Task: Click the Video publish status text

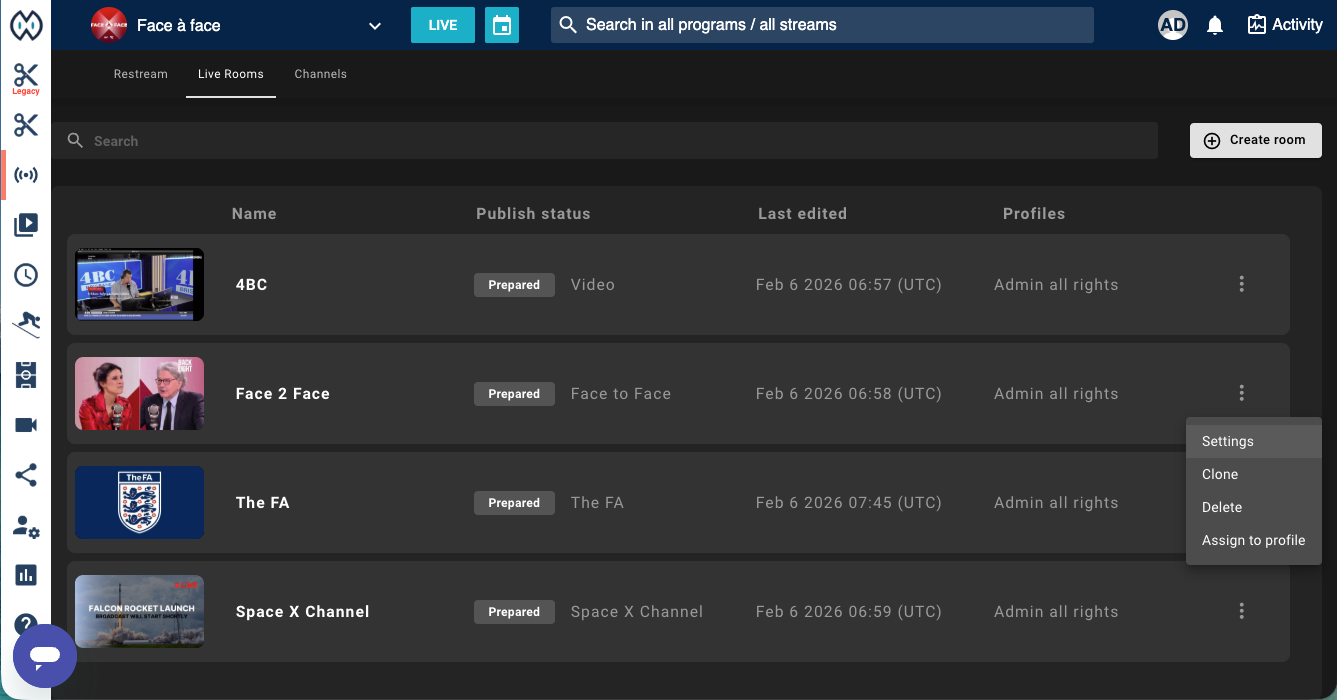Action: (593, 285)
